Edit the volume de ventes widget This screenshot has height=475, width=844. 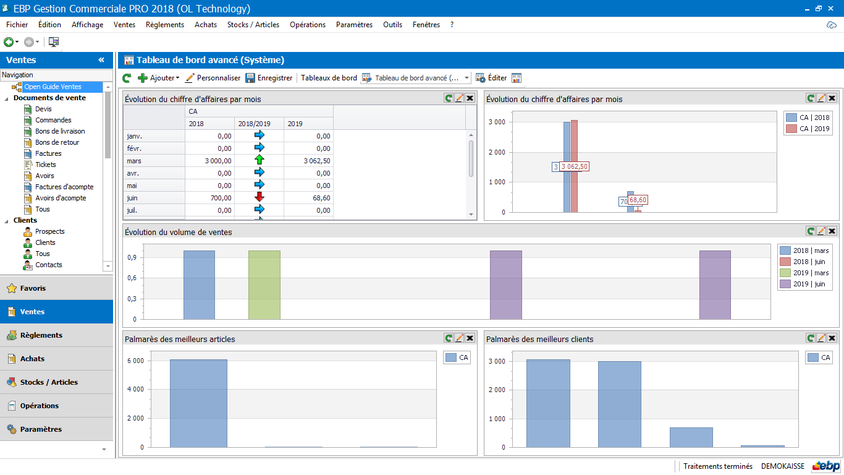point(821,231)
